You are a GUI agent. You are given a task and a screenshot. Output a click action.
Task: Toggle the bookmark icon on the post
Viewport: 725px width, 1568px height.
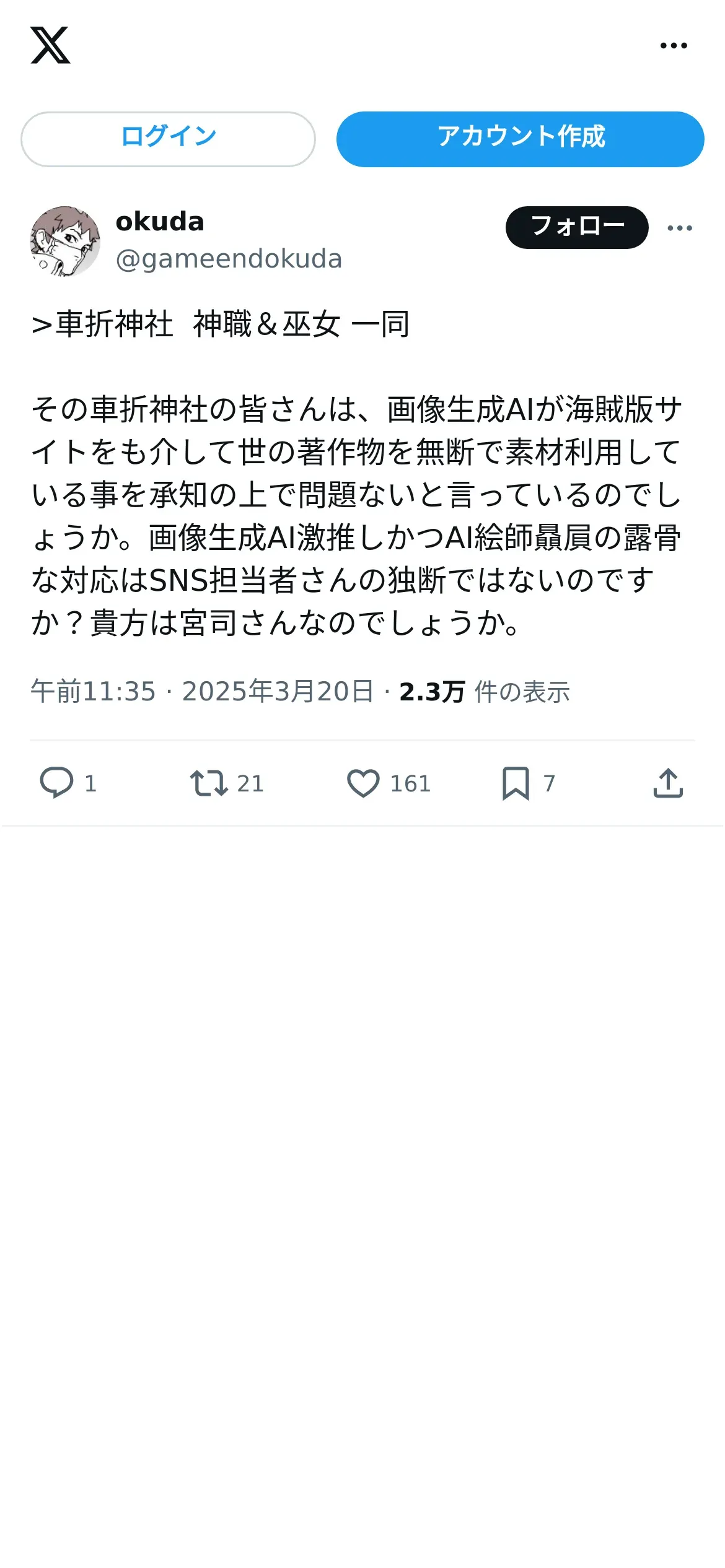[x=516, y=783]
